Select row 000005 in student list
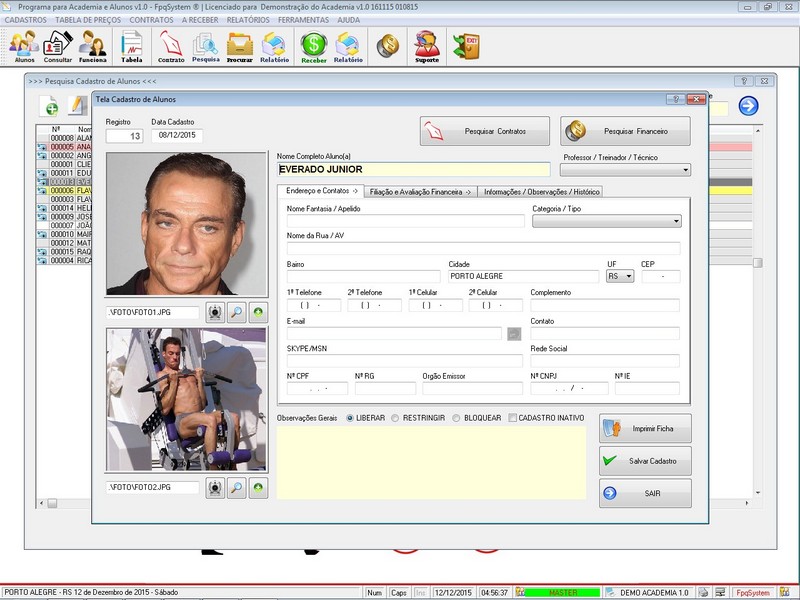The image size is (800, 600). click(63, 147)
